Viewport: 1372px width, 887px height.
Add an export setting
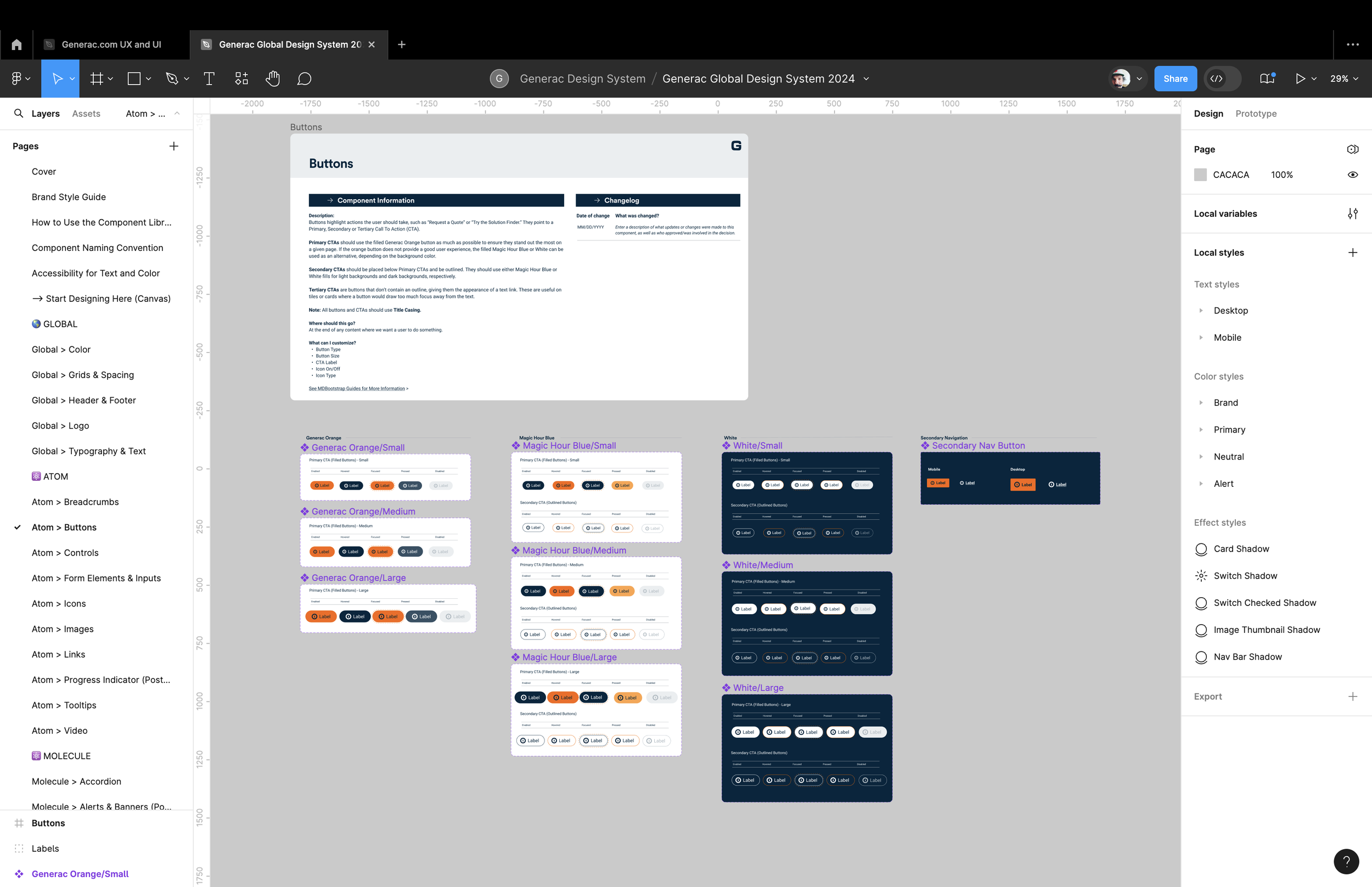click(x=1352, y=697)
